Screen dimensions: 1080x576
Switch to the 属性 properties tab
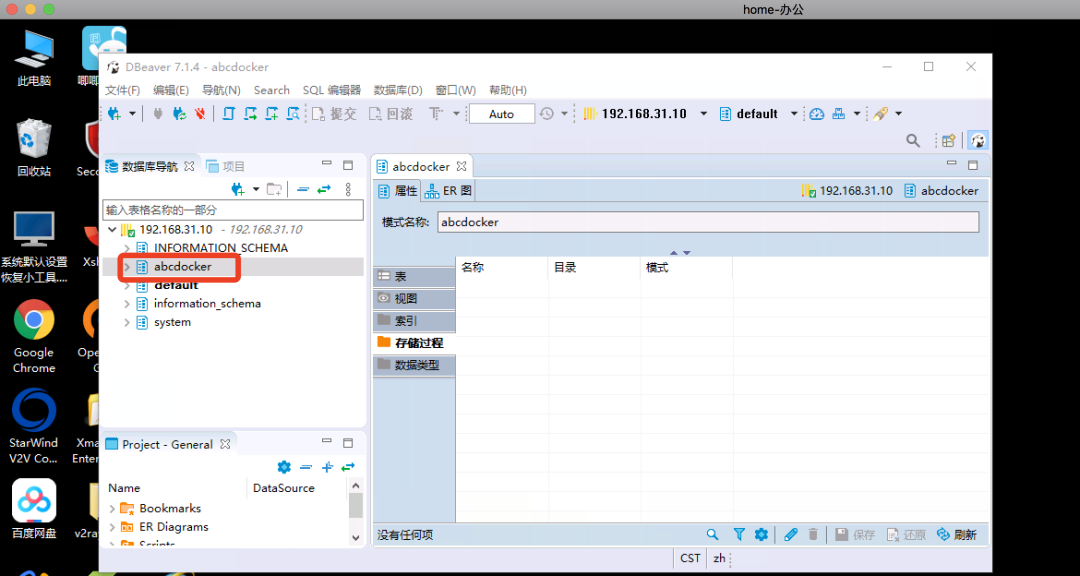click(399, 191)
